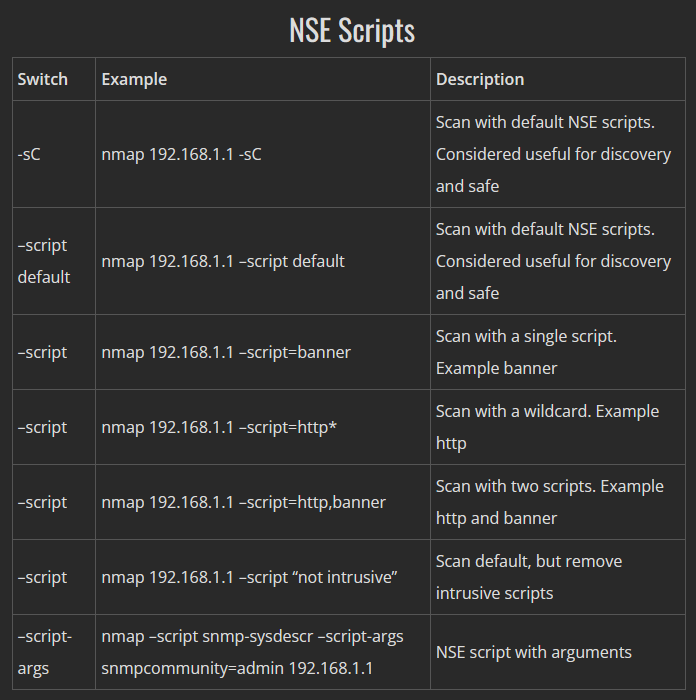Click the 'Scan with two scripts' description
The height and width of the screenshot is (700, 696).
point(550,502)
